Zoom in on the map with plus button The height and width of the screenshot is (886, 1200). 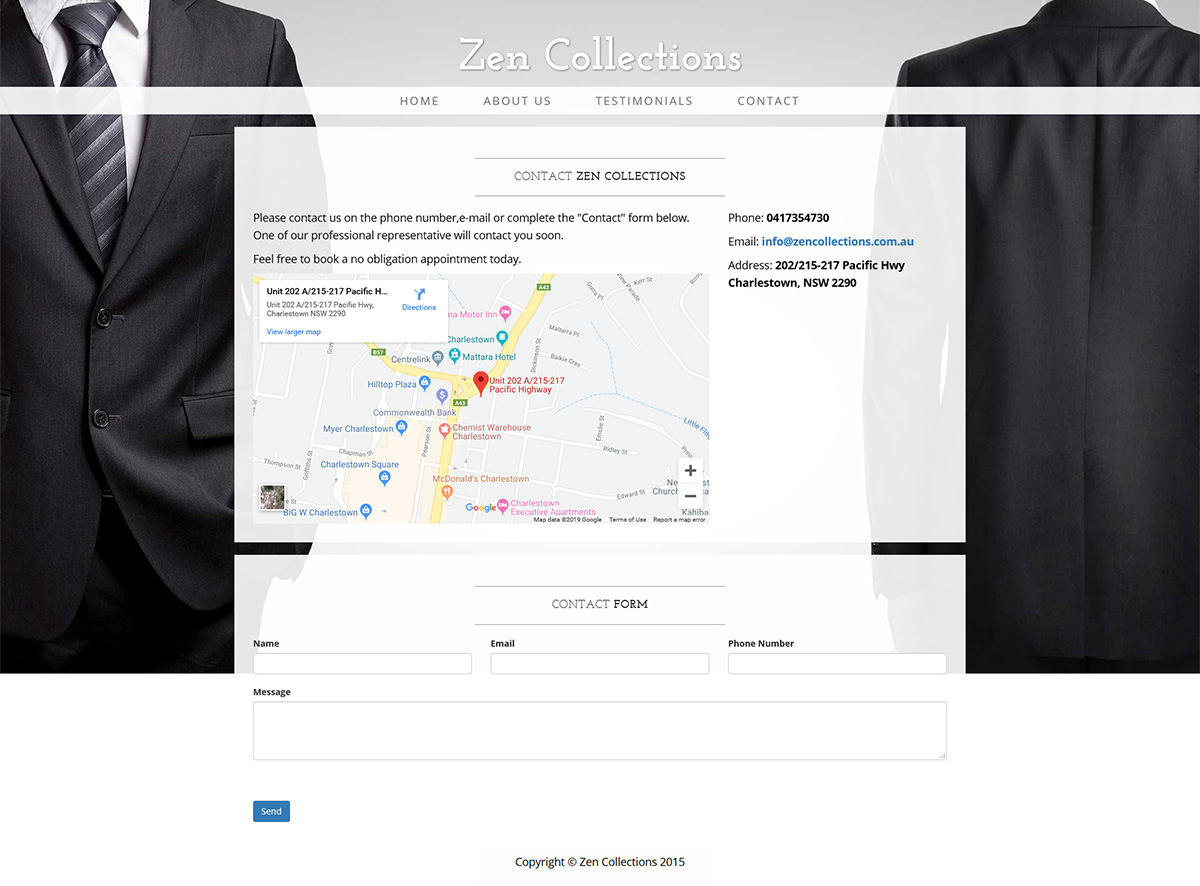click(690, 471)
